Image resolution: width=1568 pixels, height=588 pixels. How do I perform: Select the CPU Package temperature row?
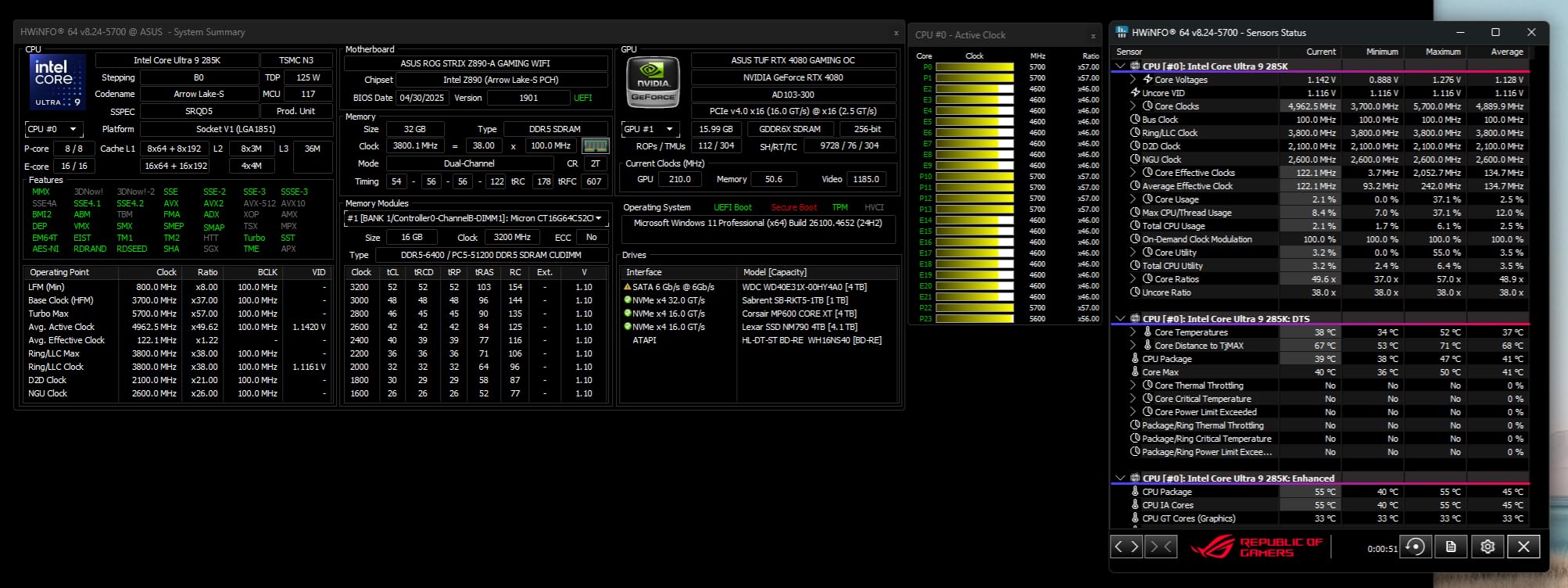click(x=1166, y=359)
